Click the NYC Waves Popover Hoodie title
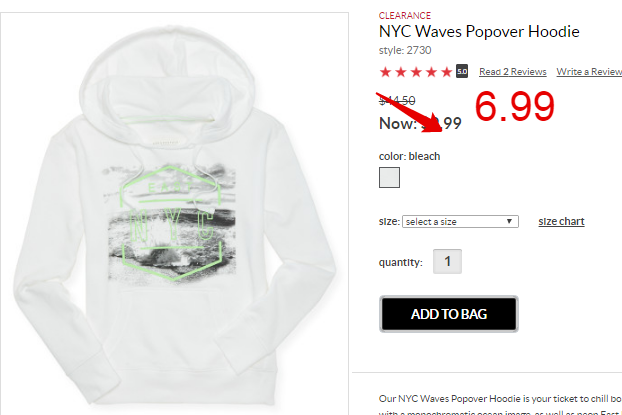 (479, 31)
